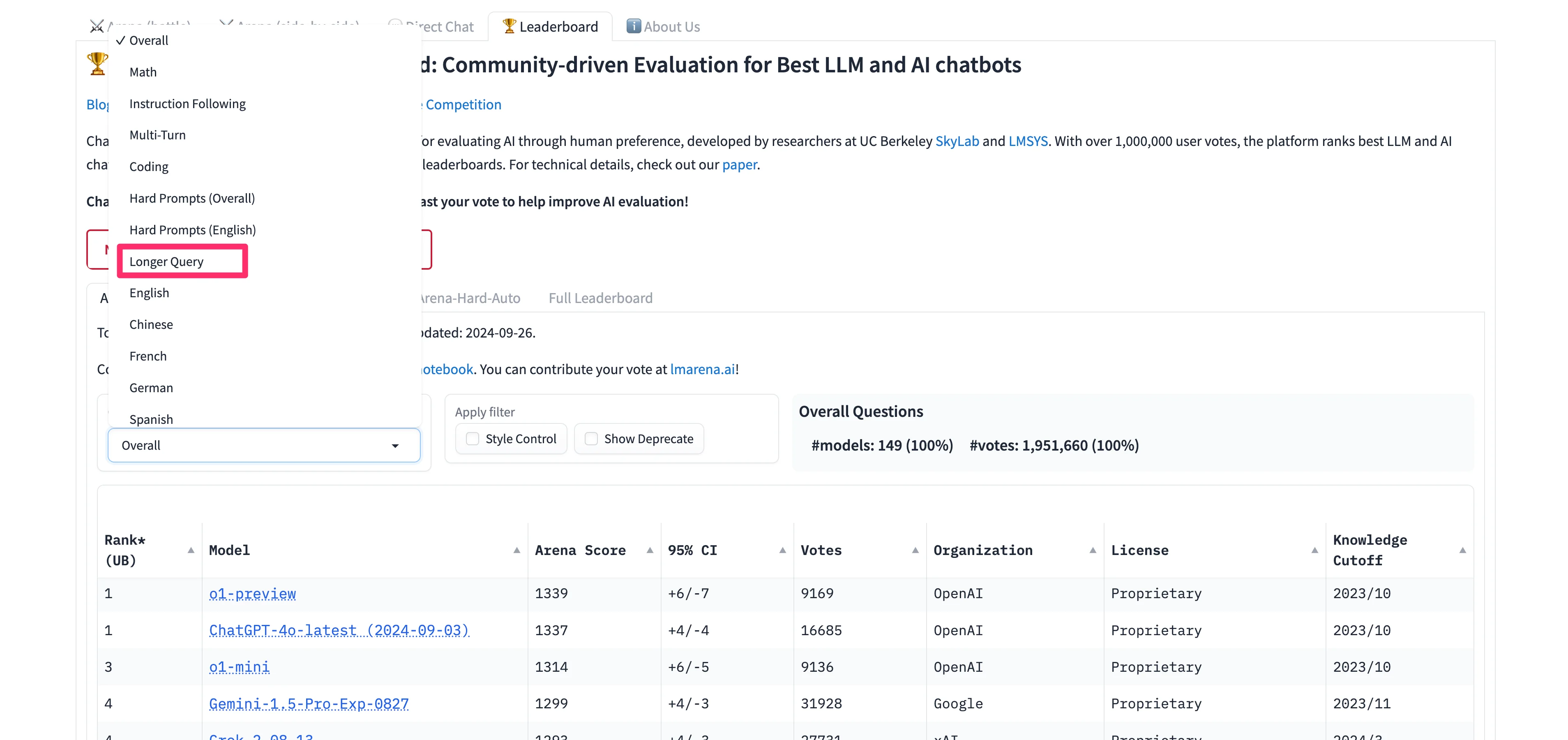The height and width of the screenshot is (740, 1568).
Task: Sort by License column arrow
Action: pyautogui.click(x=1314, y=550)
